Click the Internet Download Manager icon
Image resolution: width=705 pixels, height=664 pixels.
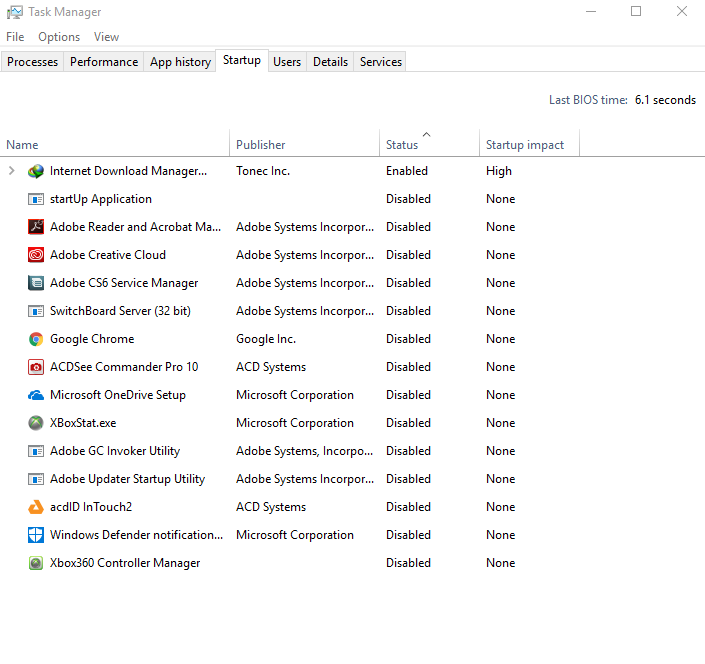pyautogui.click(x=36, y=171)
